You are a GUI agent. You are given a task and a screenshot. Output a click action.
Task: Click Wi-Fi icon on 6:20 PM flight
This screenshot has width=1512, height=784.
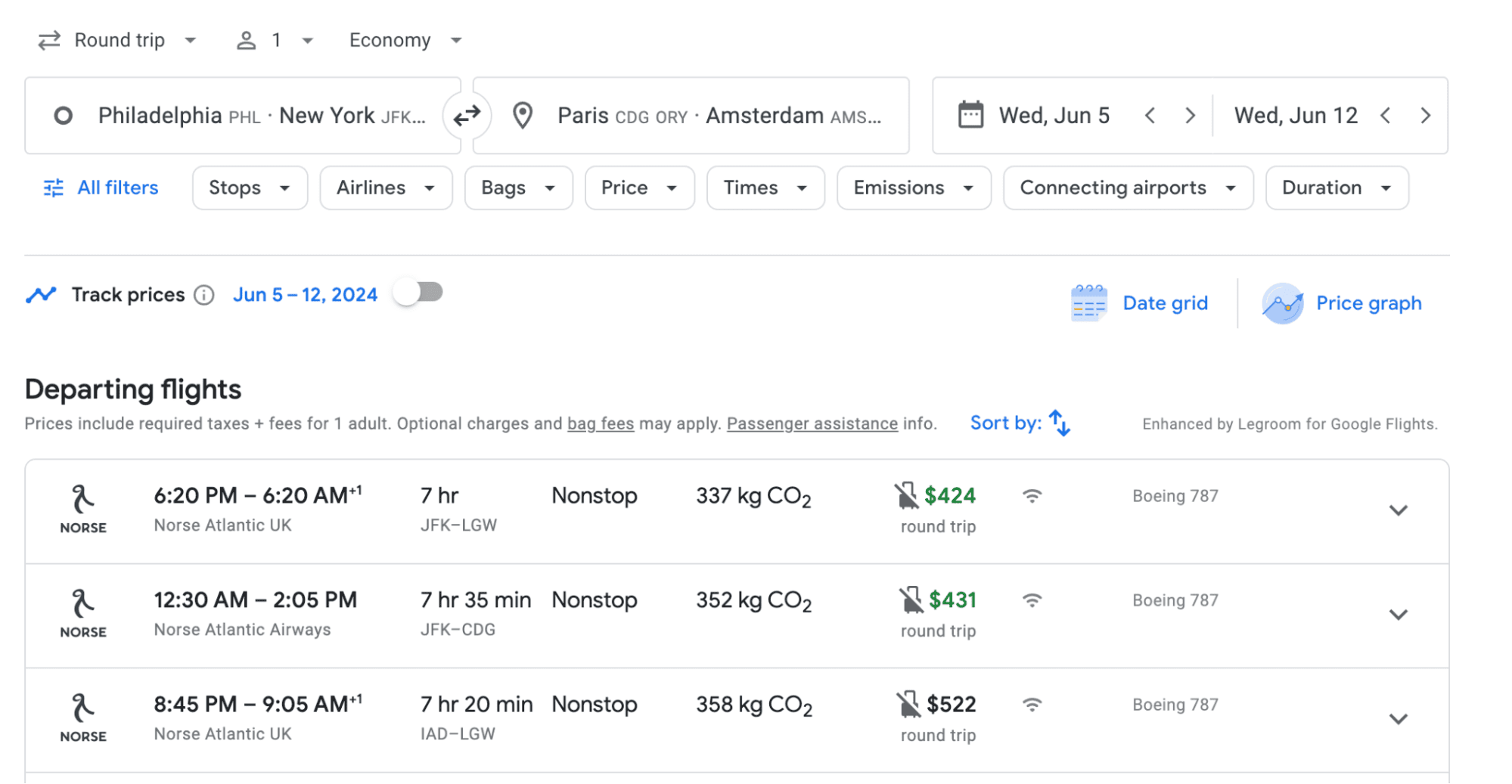(1032, 496)
